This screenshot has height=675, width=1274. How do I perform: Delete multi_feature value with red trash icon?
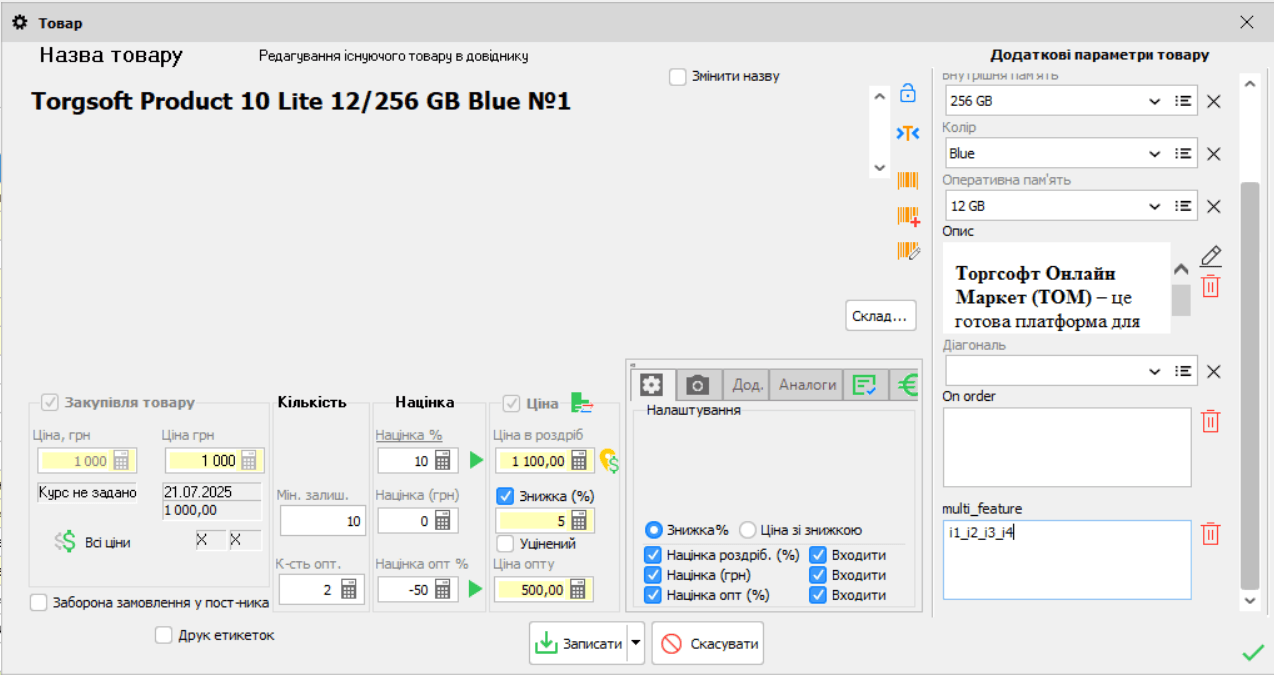tap(1210, 534)
